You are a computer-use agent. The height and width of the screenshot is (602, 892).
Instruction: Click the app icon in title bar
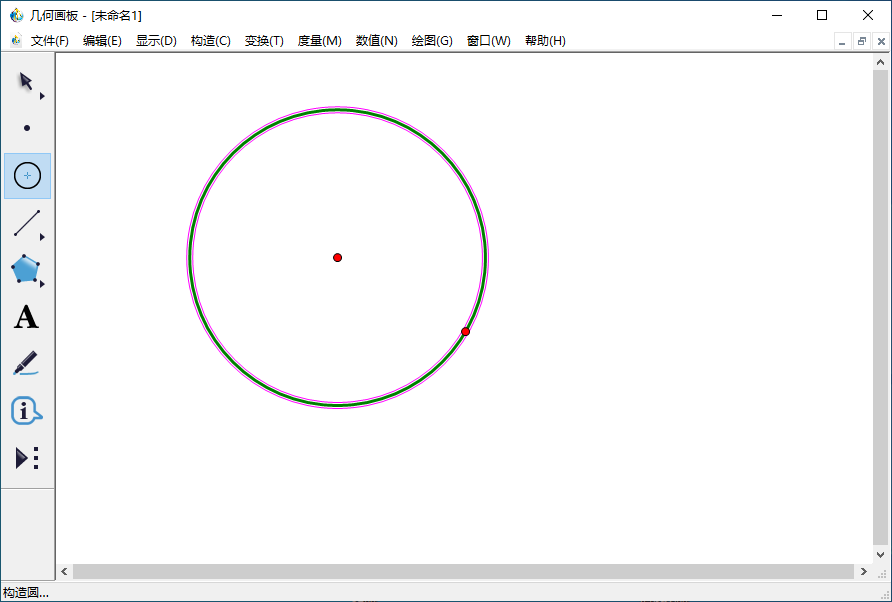(x=16, y=15)
